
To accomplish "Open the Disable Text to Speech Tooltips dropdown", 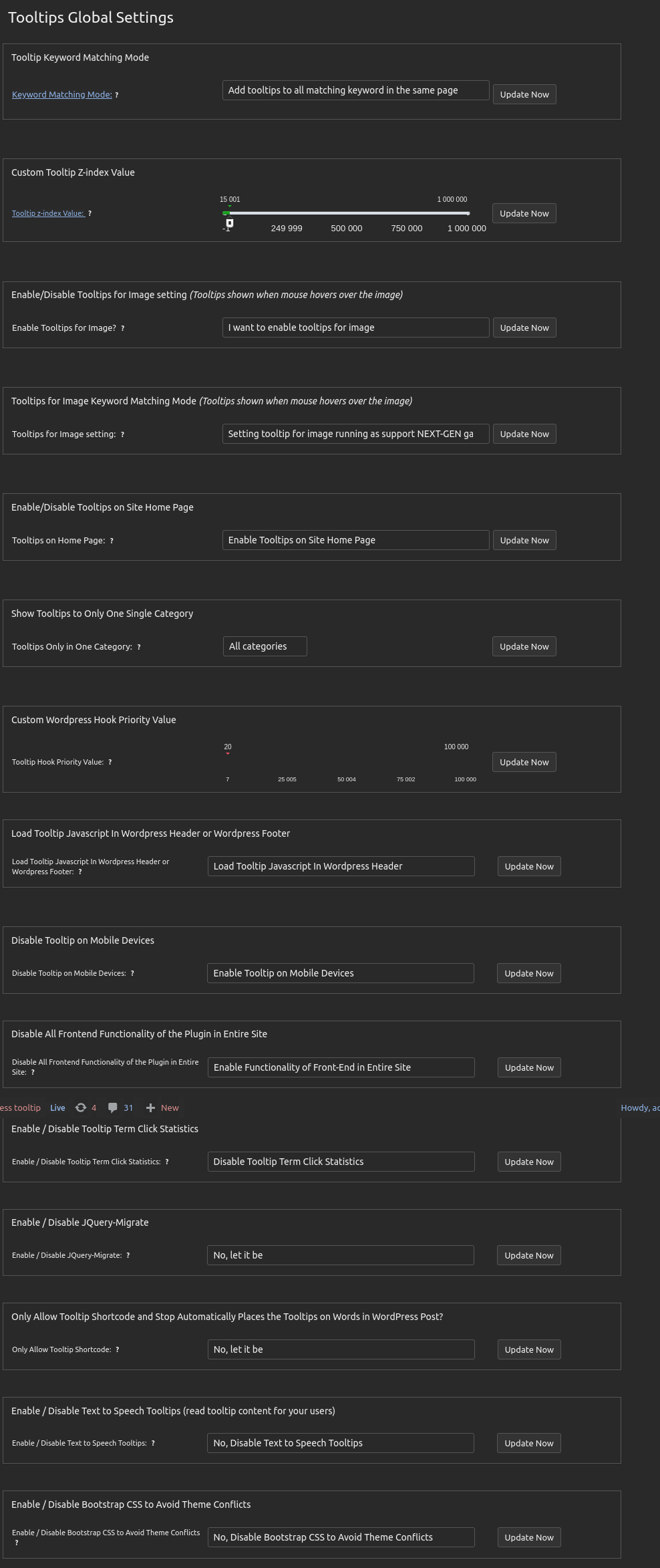I will [340, 1443].
